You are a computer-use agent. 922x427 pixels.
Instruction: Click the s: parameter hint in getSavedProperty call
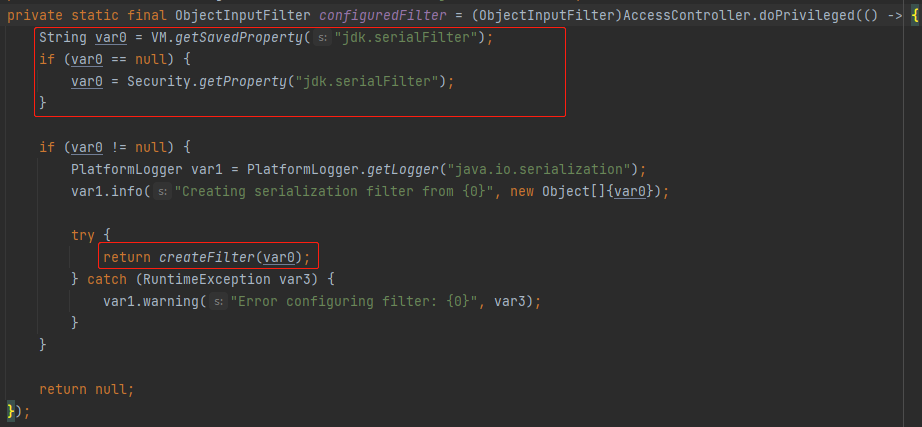pyautogui.click(x=322, y=38)
